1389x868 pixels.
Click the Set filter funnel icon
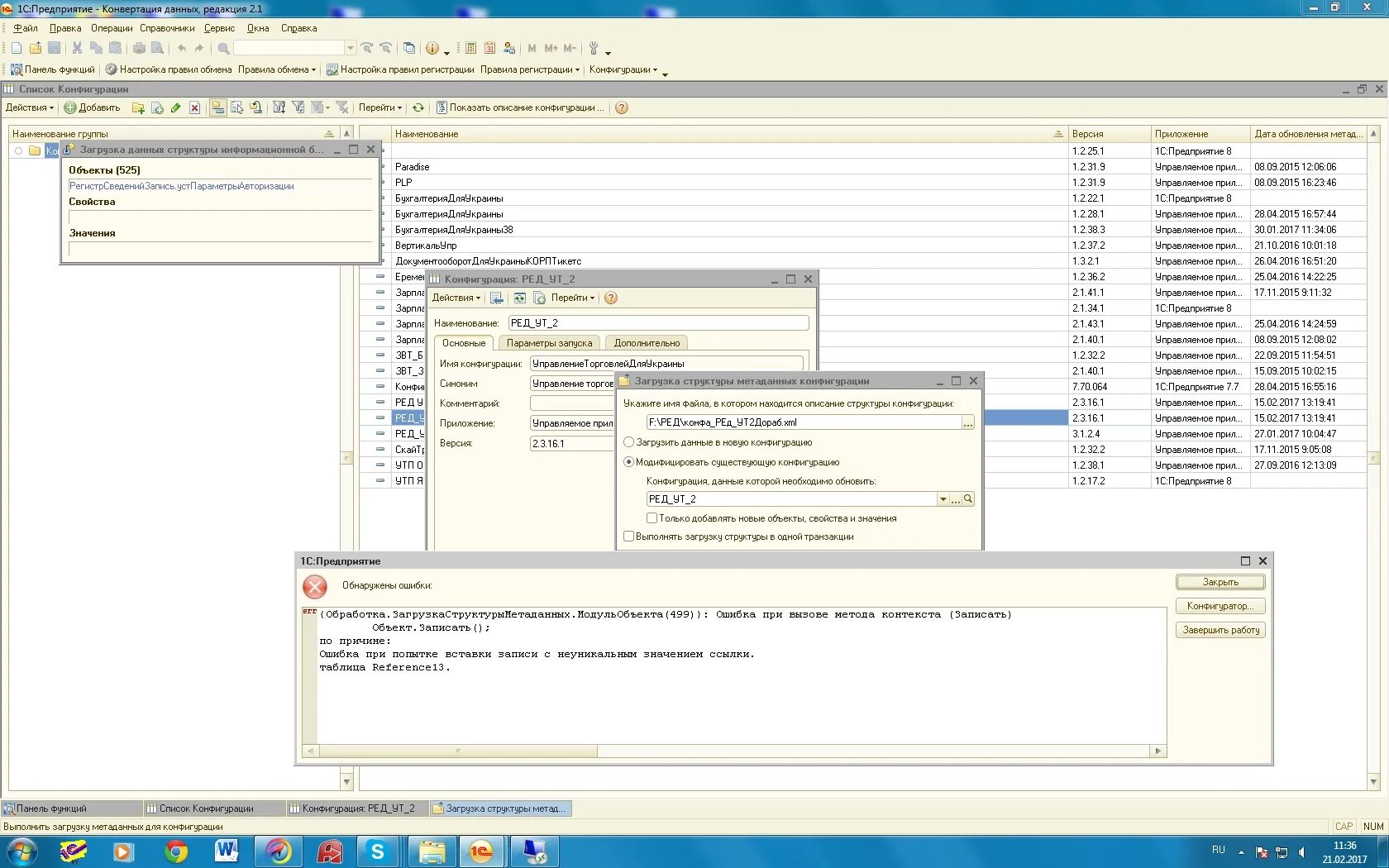[x=279, y=107]
